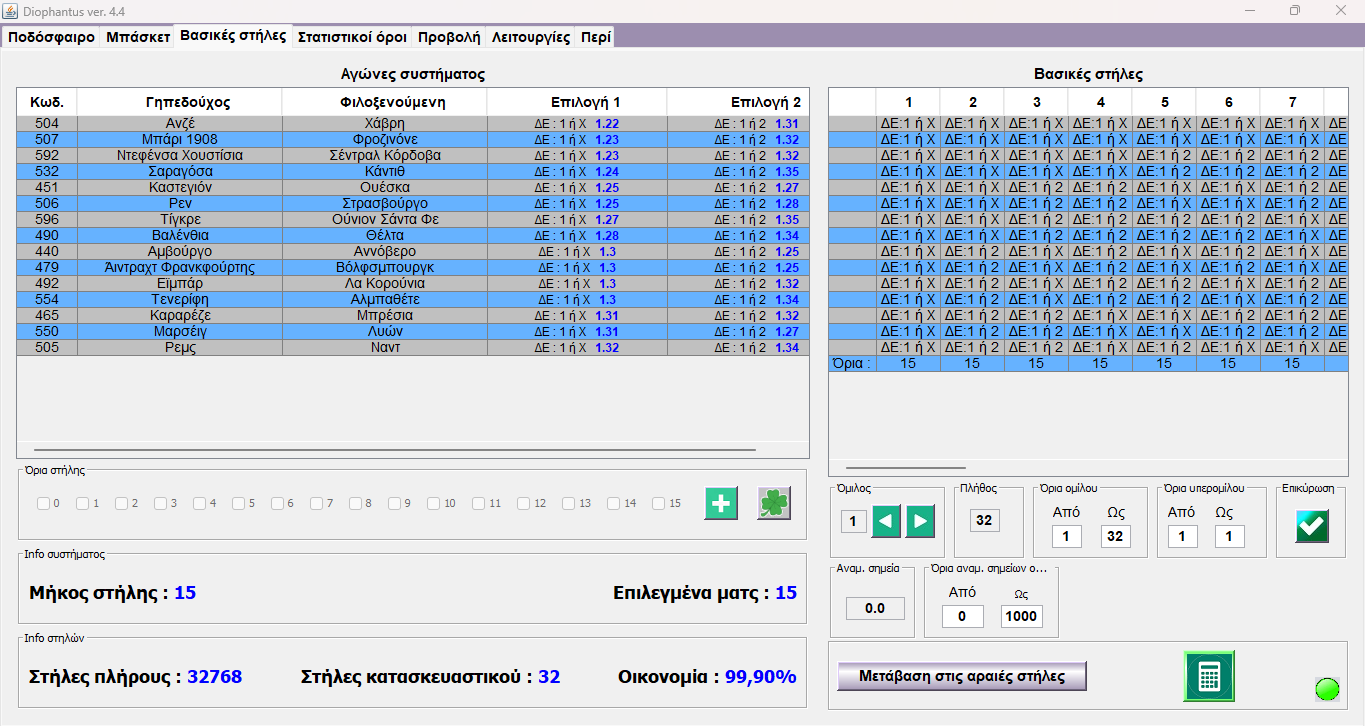This screenshot has height=726, width=1365.
Task: Click the green validation checkmark icon
Action: (1311, 526)
